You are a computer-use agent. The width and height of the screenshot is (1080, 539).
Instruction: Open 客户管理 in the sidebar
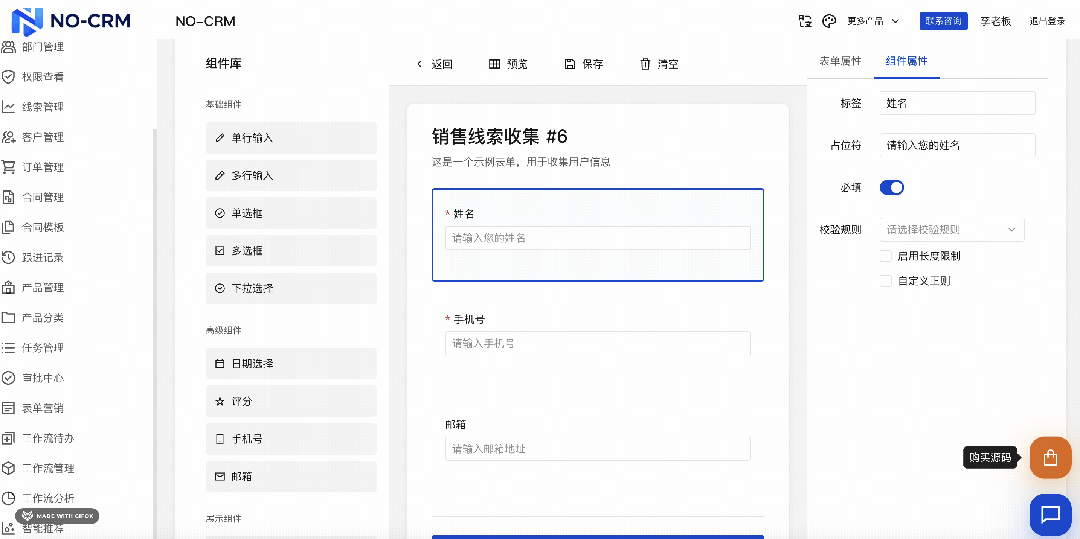pyautogui.click(x=42, y=137)
